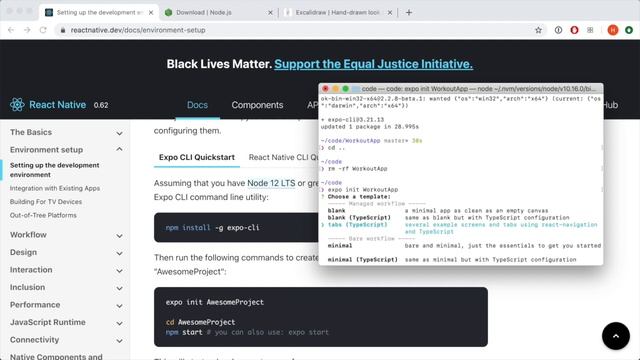
Task: Select the Expo CLI Quickstart tab
Action: (x=197, y=157)
